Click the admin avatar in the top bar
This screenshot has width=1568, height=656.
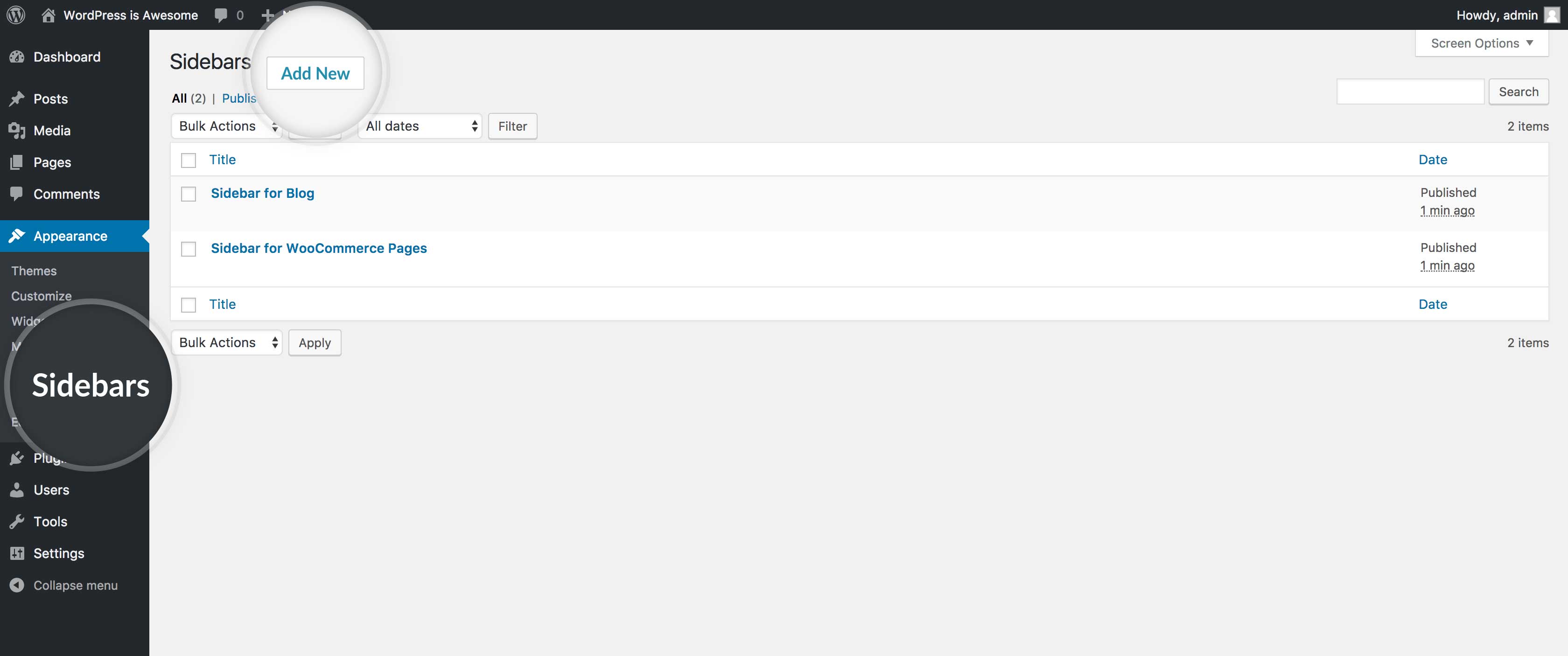pyautogui.click(x=1552, y=14)
